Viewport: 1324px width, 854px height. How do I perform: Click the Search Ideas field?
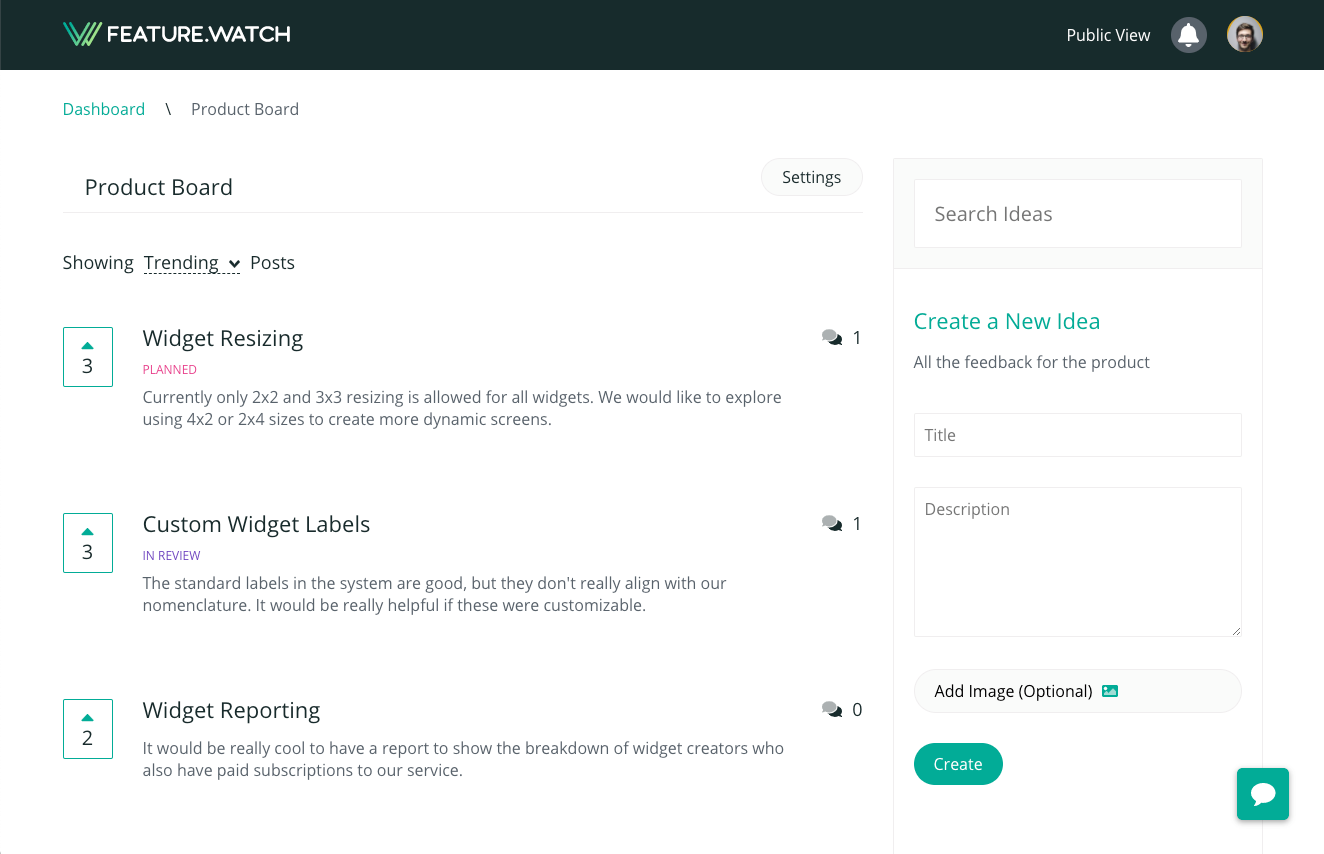[x=1077, y=213]
